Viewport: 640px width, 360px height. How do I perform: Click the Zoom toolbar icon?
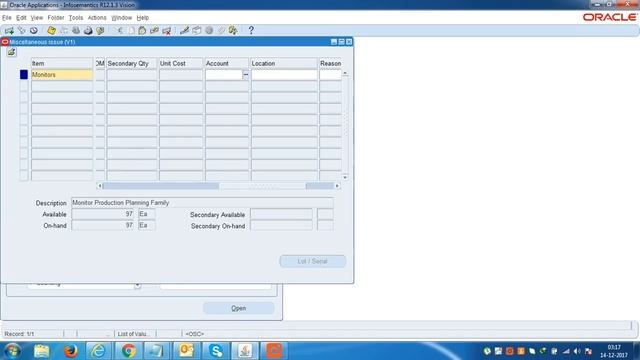coord(197,31)
